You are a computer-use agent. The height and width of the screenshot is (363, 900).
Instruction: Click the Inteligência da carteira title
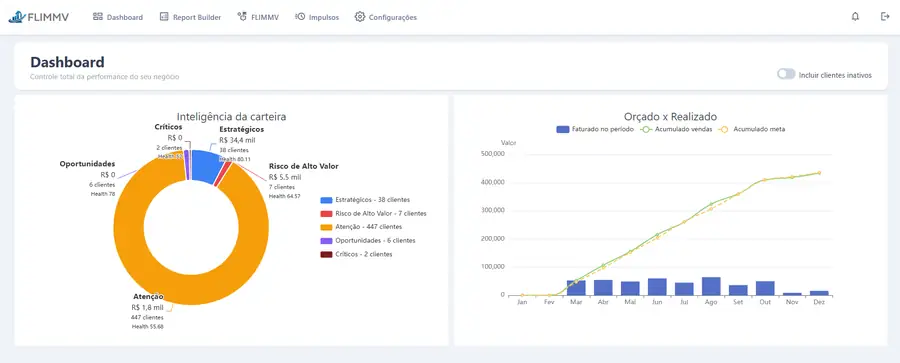pyautogui.click(x=231, y=117)
